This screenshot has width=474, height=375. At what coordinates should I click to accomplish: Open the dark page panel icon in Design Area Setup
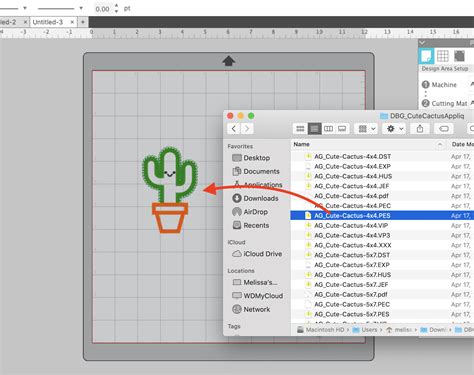click(x=459, y=56)
